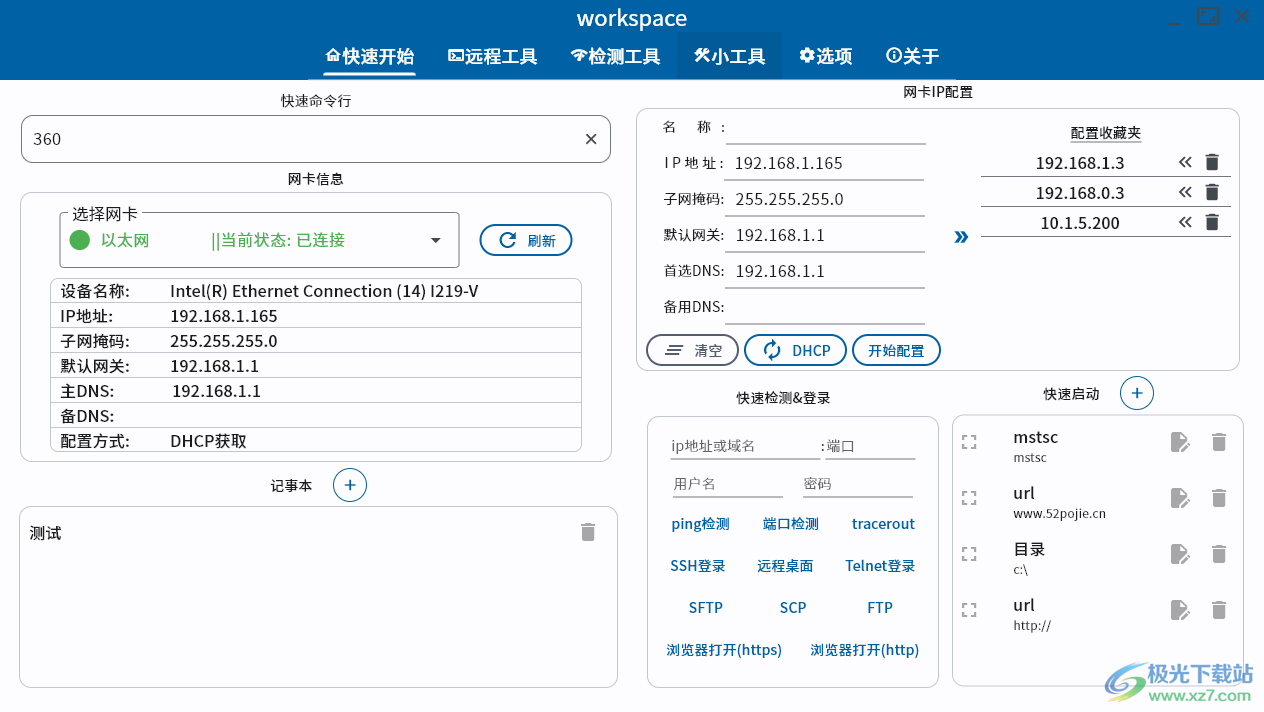The image size is (1264, 712).
Task: Edit the http:// url entry
Action: (1180, 610)
